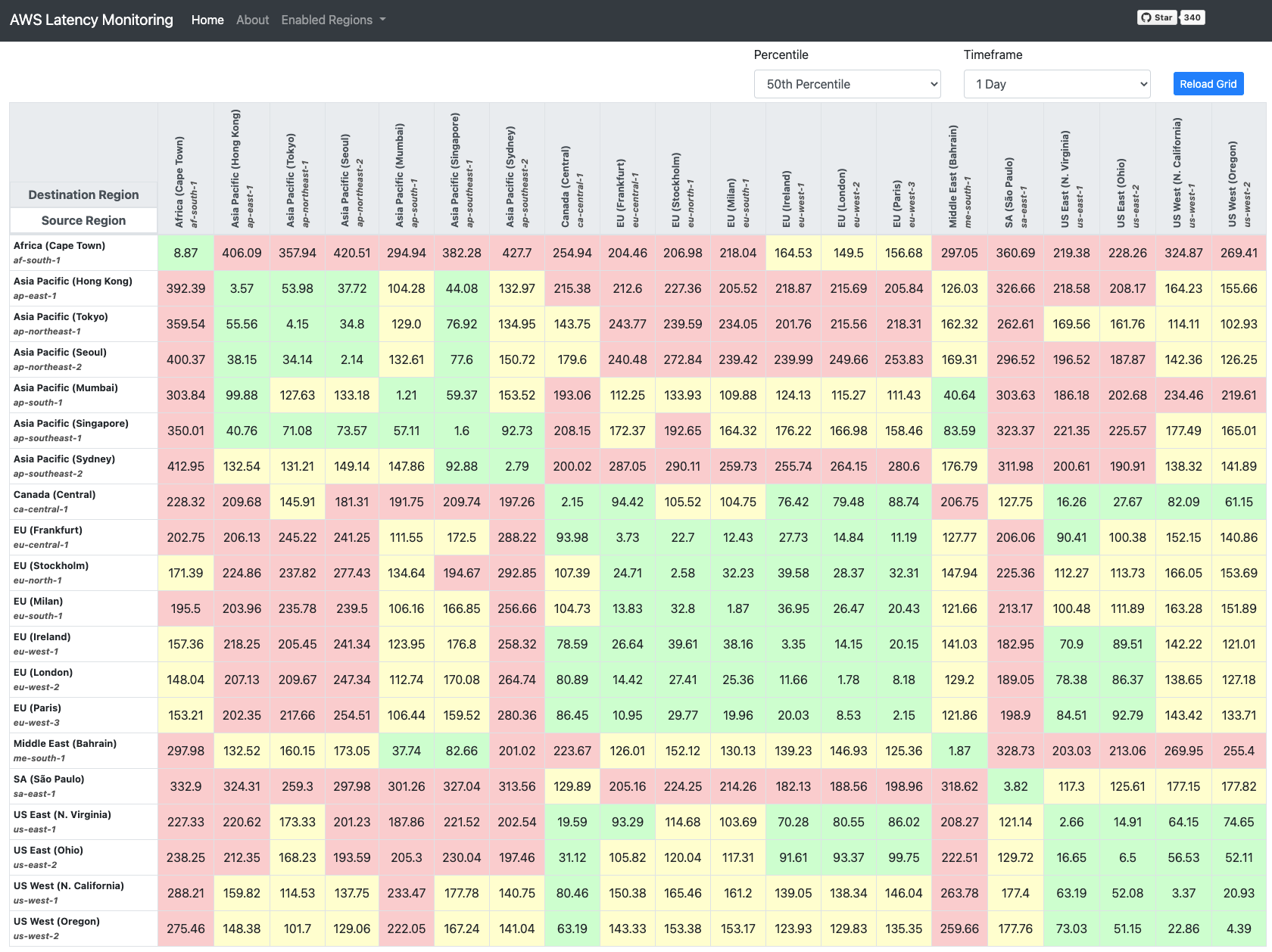Select the US East (N. Virginia) column header
Image resolution: width=1272 pixels, height=952 pixels.
tap(1072, 169)
